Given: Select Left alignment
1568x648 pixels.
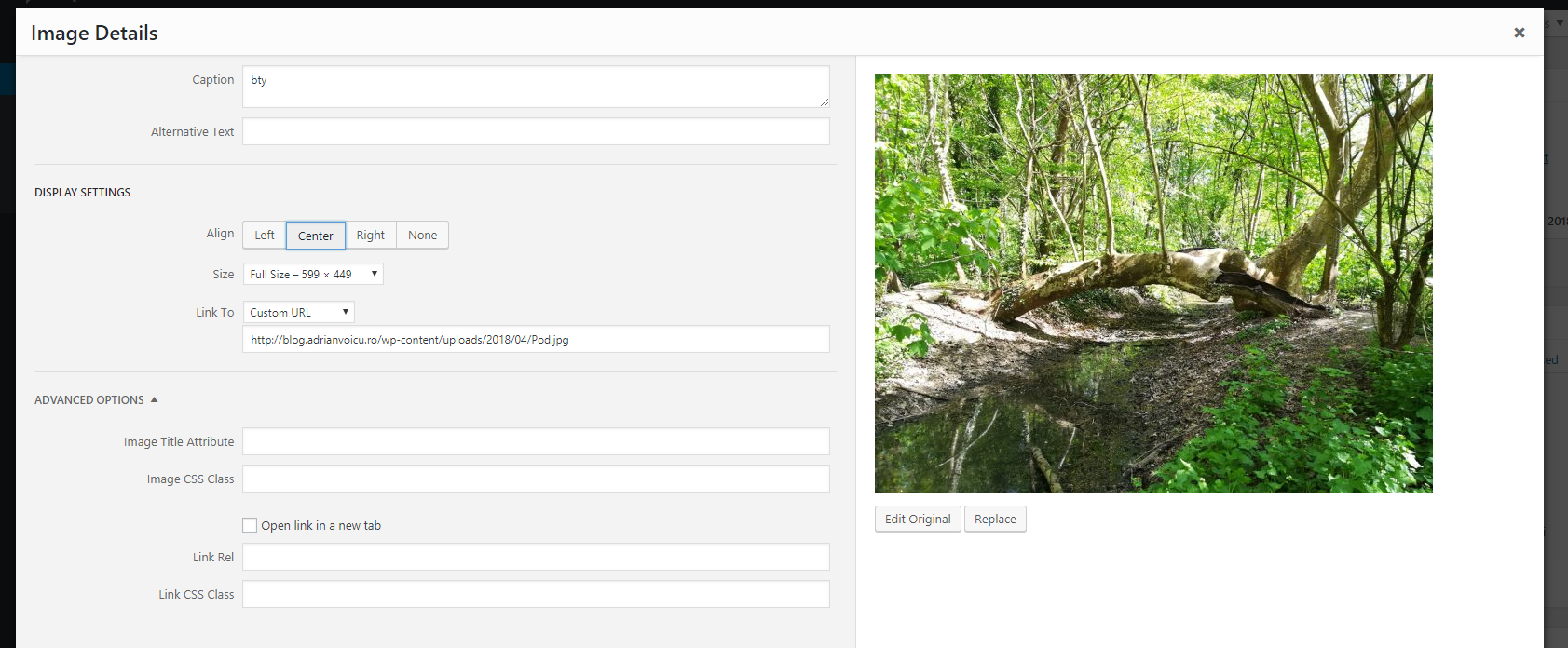Looking at the screenshot, I should 265,236.
